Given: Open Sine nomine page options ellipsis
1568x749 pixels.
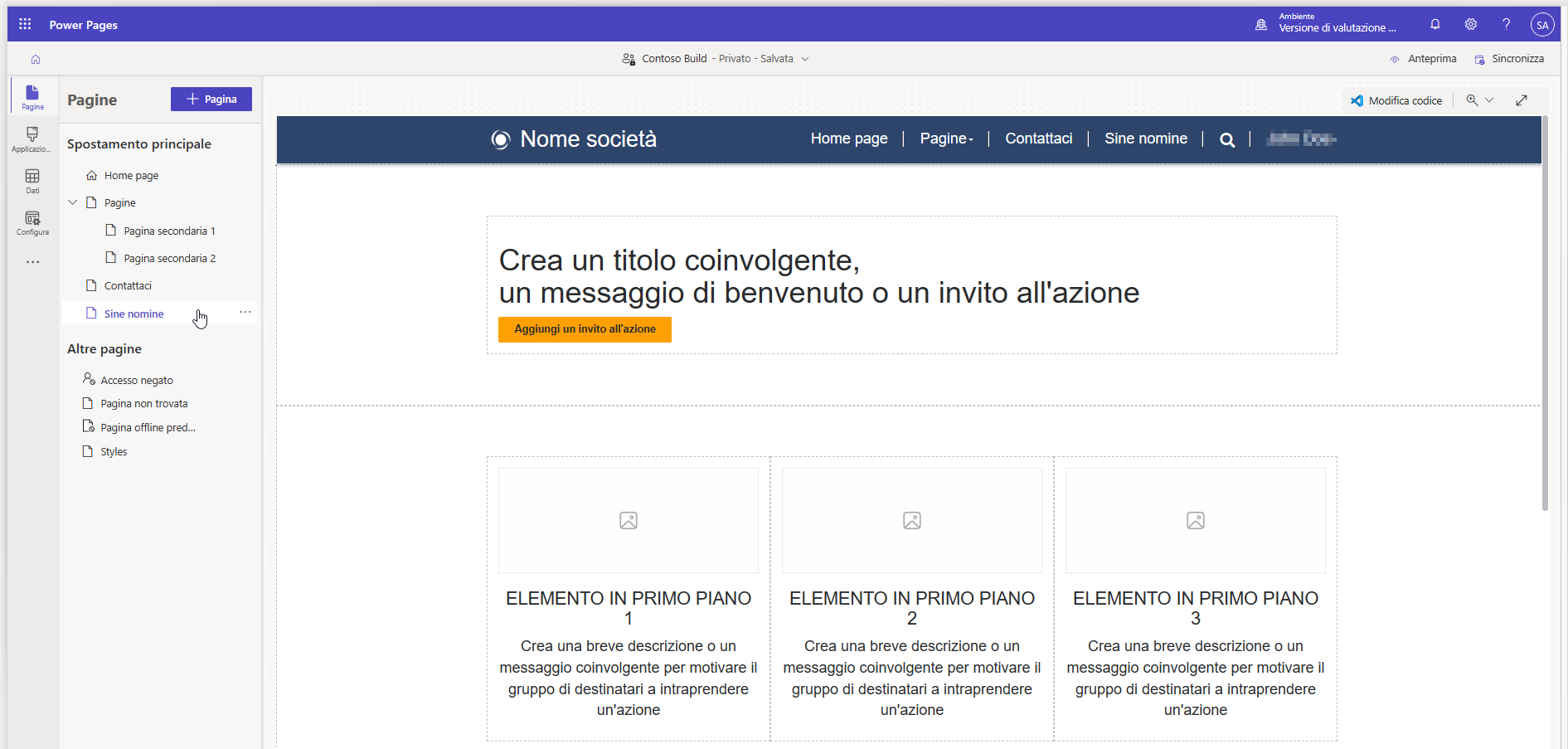Looking at the screenshot, I should click(x=245, y=313).
